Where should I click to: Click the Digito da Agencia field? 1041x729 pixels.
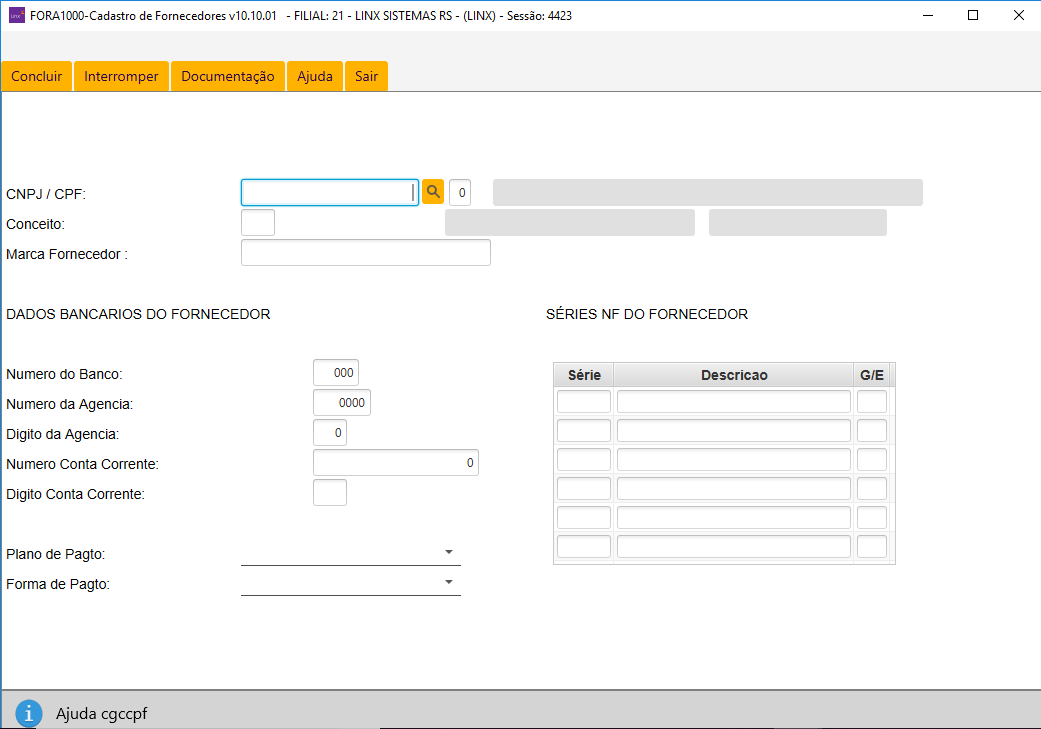pos(330,432)
